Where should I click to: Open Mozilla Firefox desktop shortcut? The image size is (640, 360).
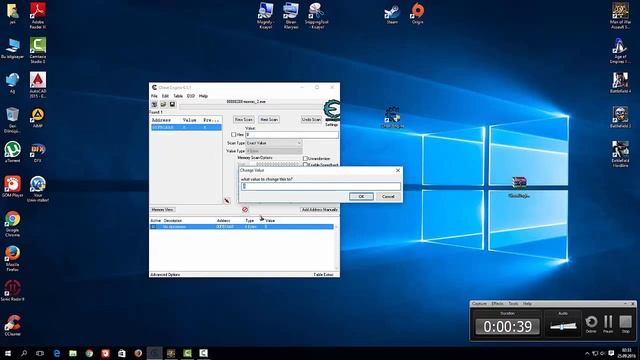[x=12, y=258]
